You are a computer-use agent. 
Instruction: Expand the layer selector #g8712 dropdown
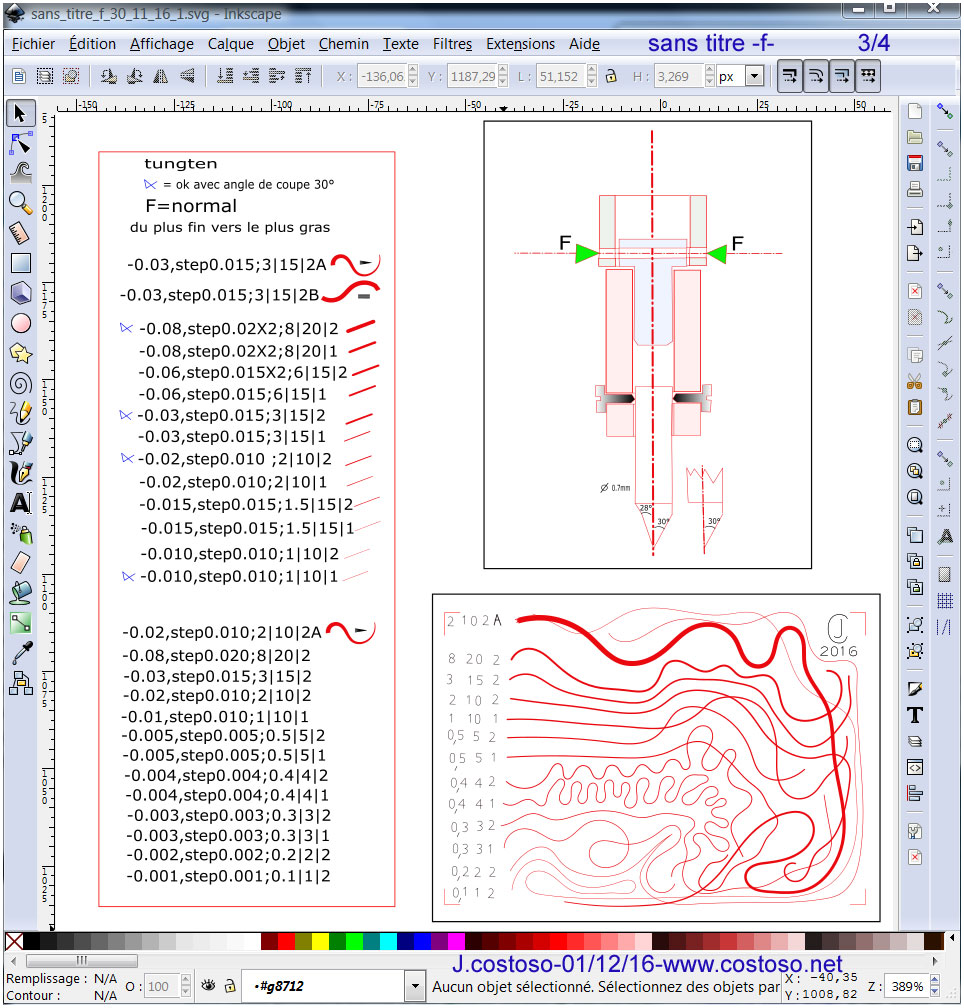(x=416, y=986)
